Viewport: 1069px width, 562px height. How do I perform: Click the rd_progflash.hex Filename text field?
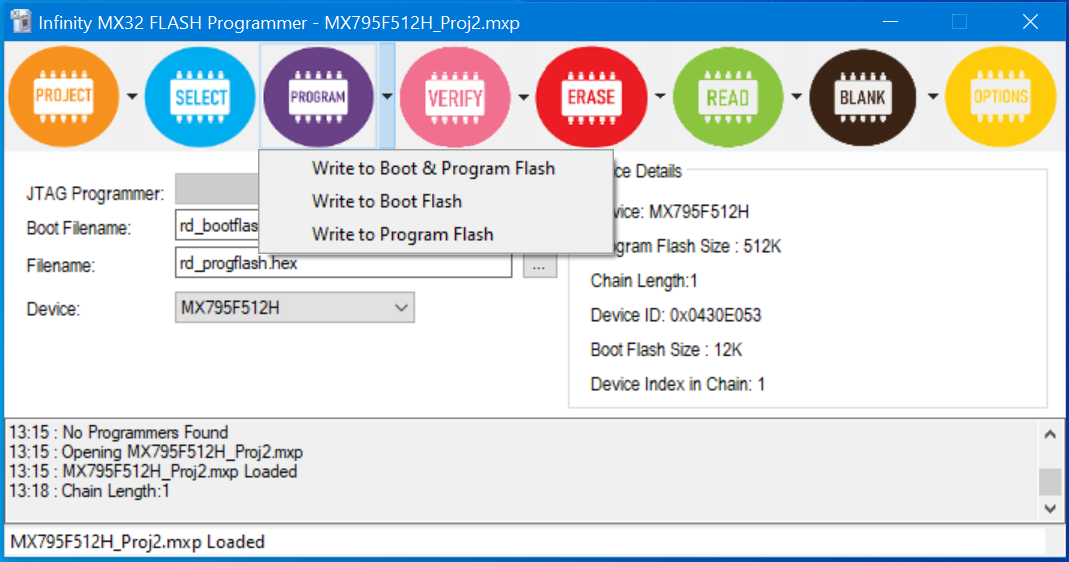pyautogui.click(x=342, y=265)
